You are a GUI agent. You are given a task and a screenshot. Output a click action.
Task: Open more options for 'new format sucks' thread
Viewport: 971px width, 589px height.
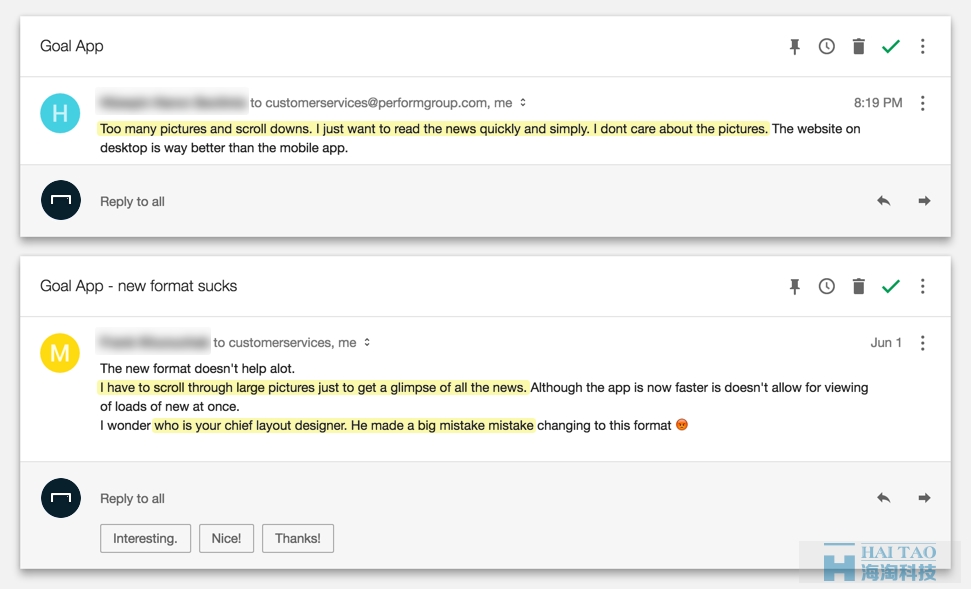923,286
